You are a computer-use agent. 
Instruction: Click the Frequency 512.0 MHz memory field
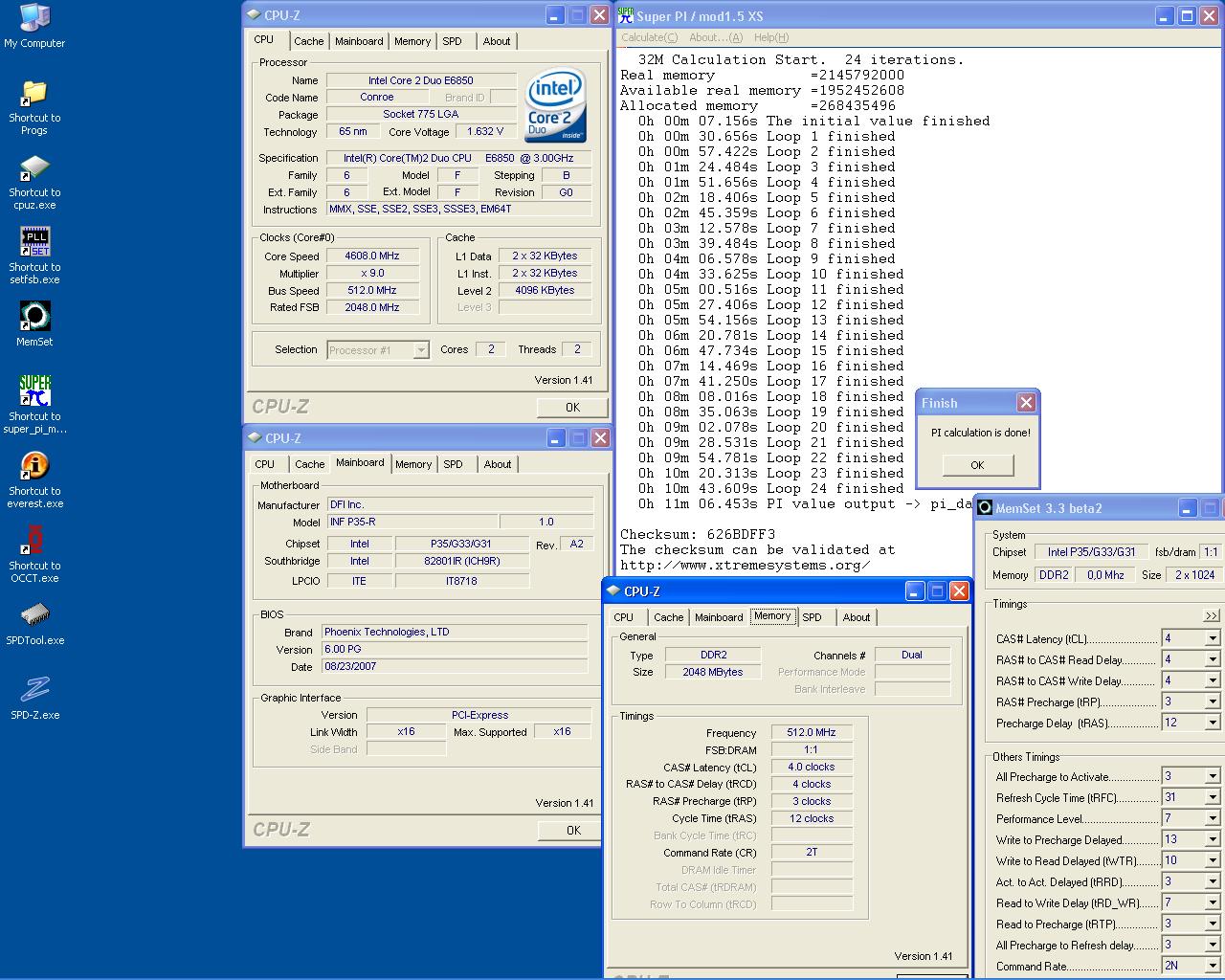click(x=812, y=732)
